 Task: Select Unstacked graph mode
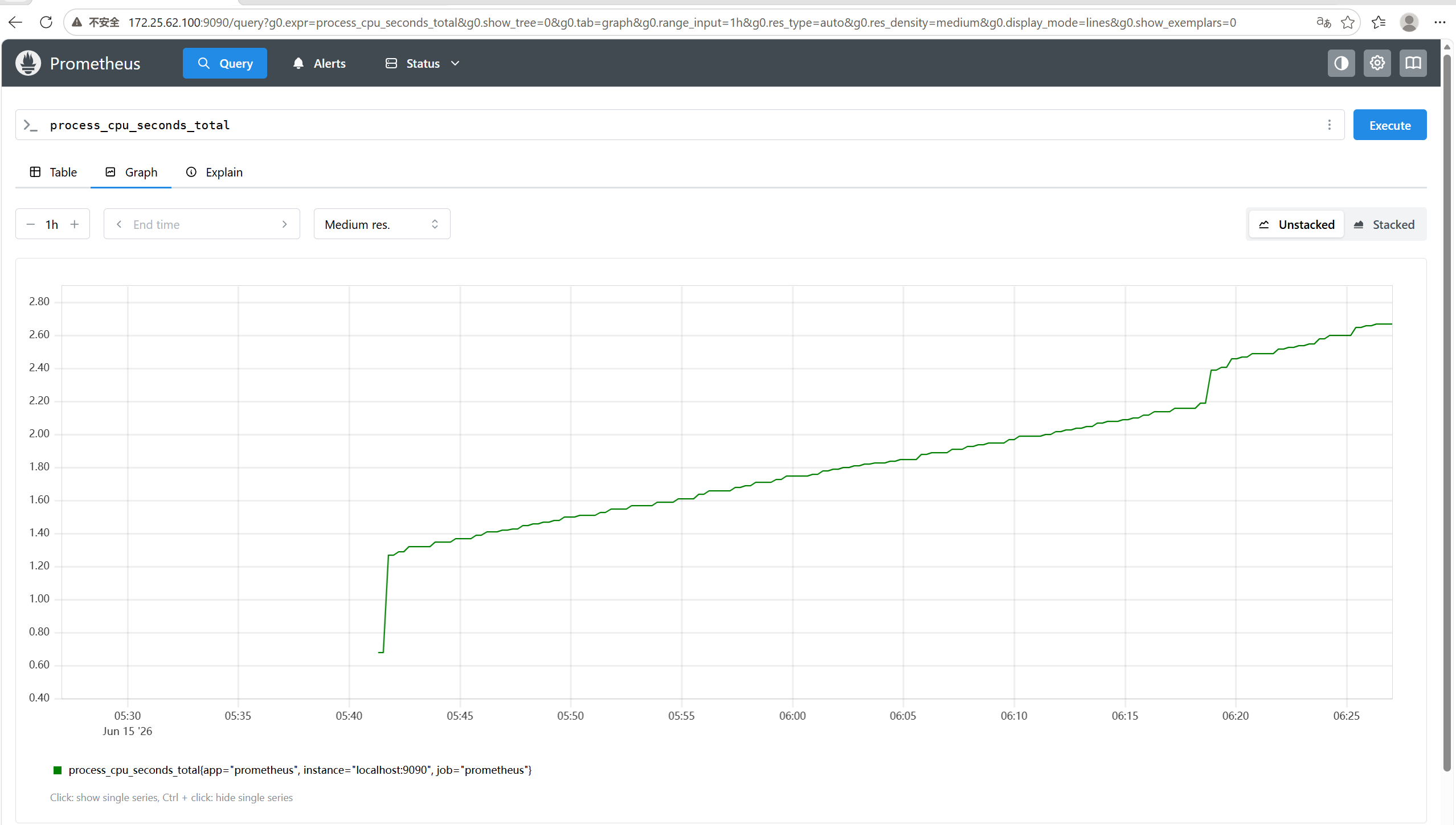point(1297,224)
